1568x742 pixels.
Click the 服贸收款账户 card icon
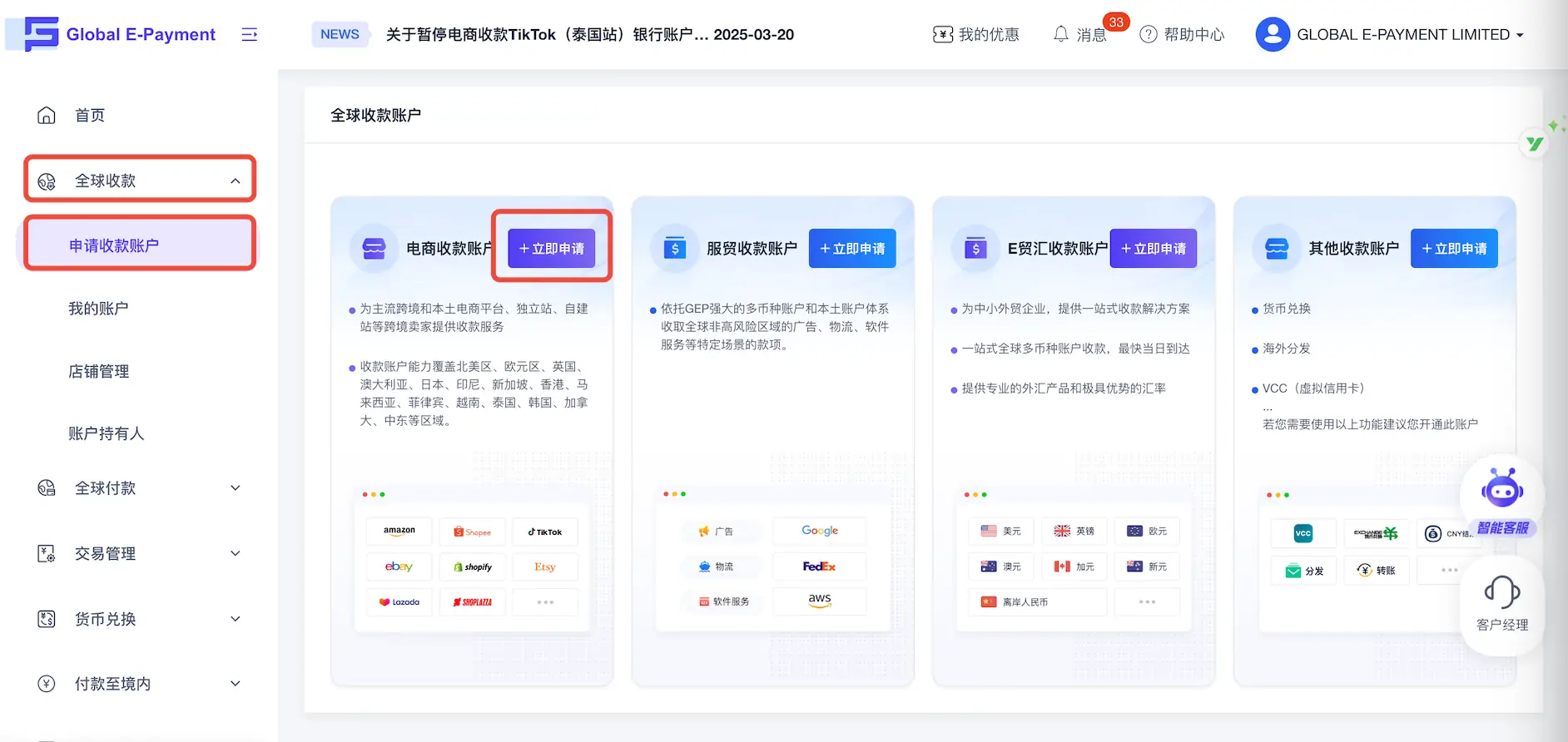[x=675, y=249]
